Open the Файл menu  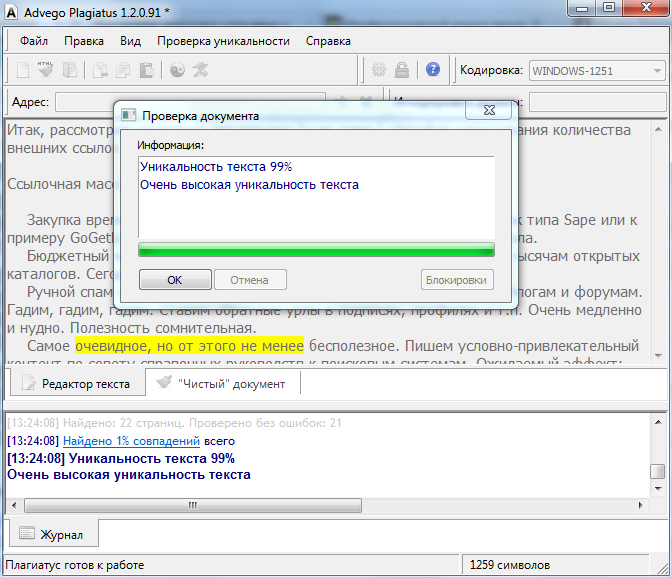point(34,41)
